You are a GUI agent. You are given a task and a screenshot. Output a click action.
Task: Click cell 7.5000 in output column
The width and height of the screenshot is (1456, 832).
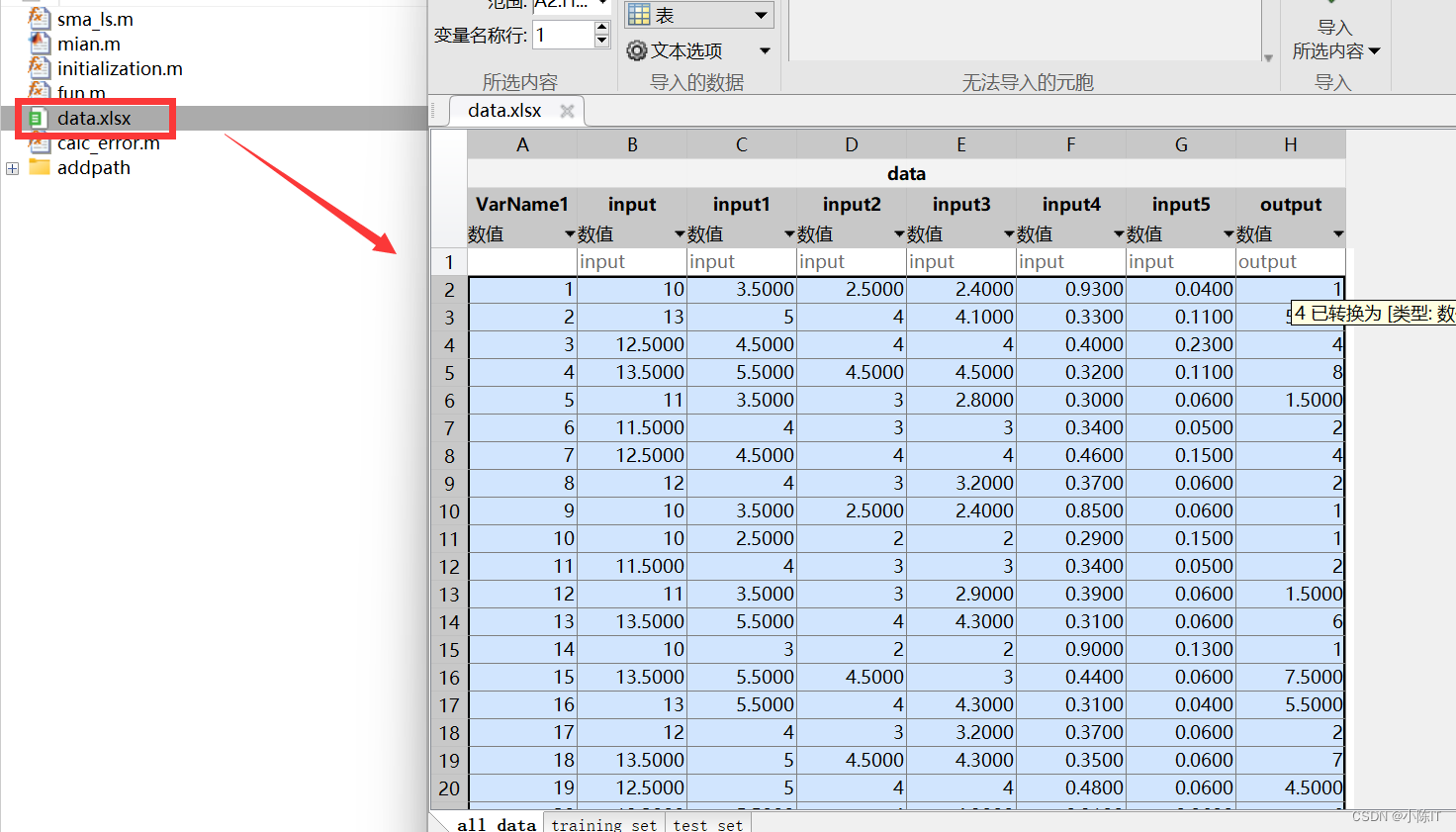coord(1291,677)
